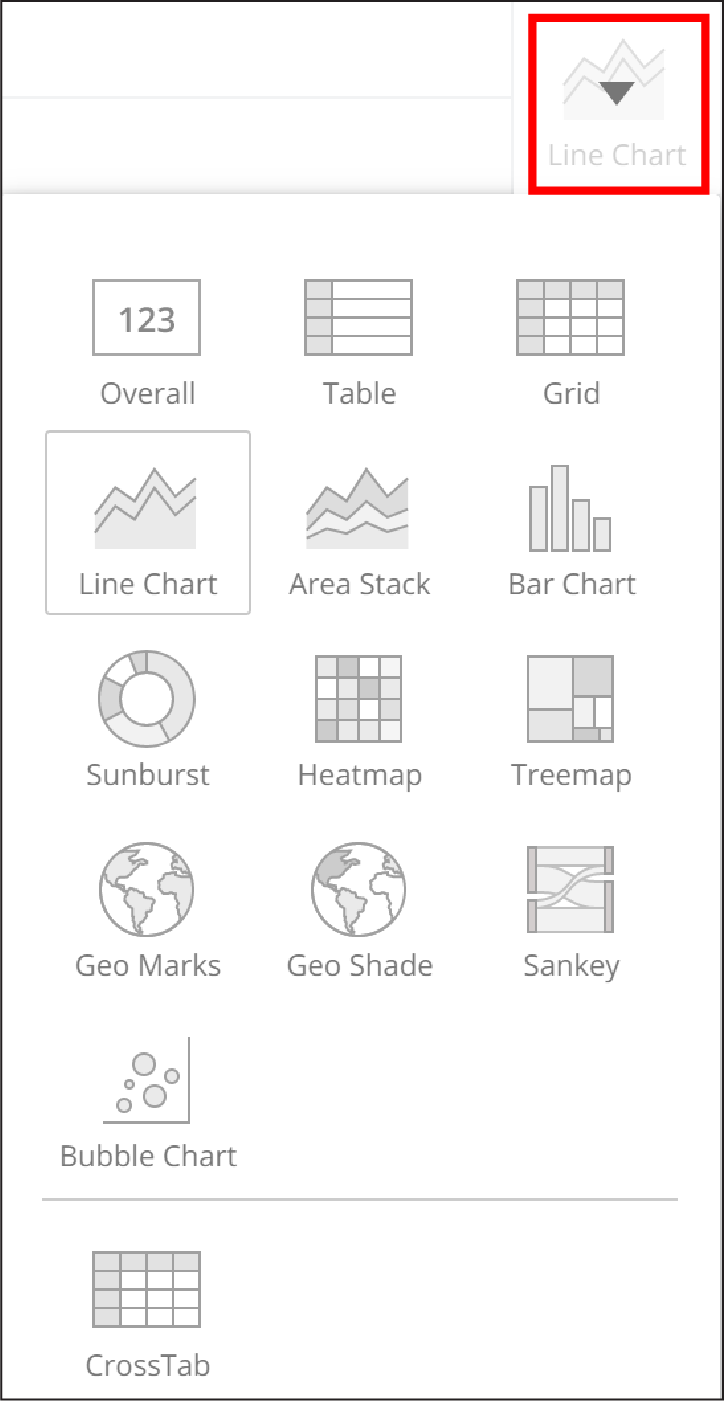
Task: Pick the Sankey diagram icon
Action: pos(570,890)
